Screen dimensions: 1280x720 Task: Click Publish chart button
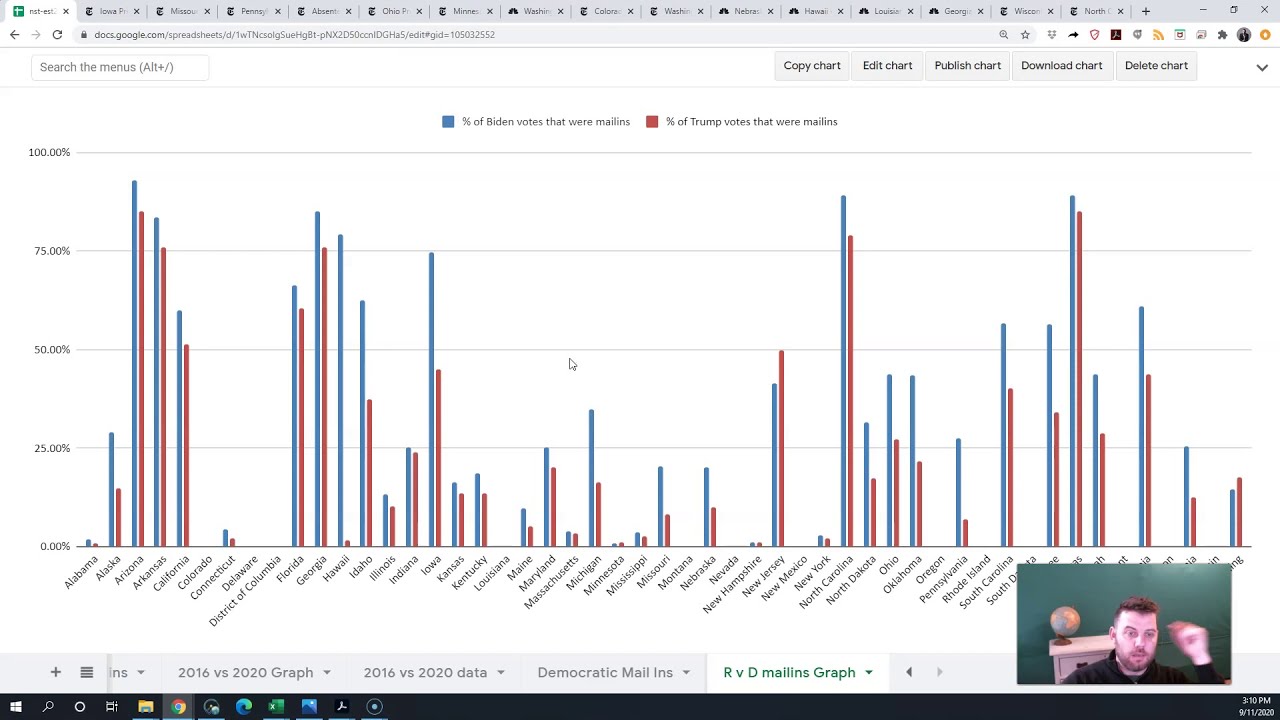tap(968, 66)
